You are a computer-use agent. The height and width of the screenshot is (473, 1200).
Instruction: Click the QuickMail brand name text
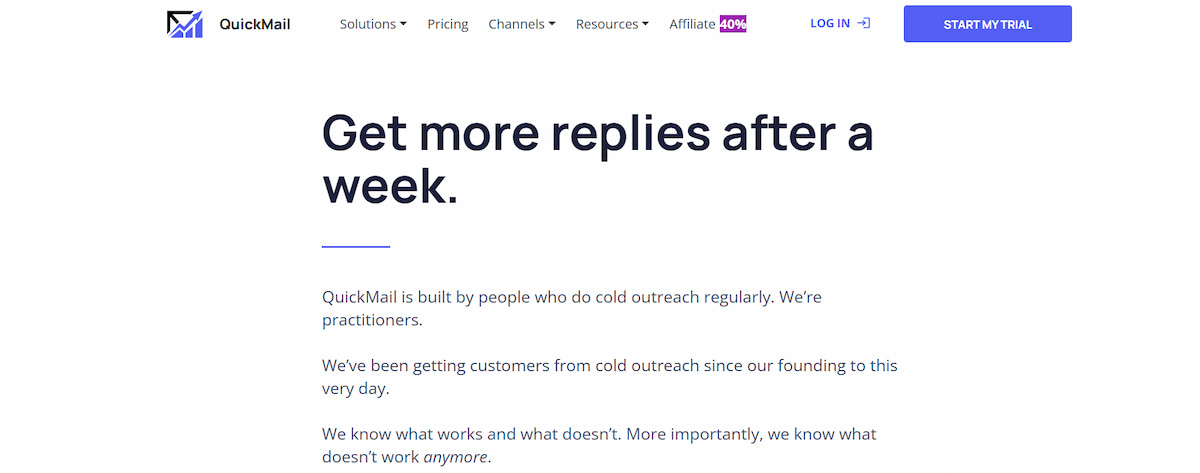255,24
